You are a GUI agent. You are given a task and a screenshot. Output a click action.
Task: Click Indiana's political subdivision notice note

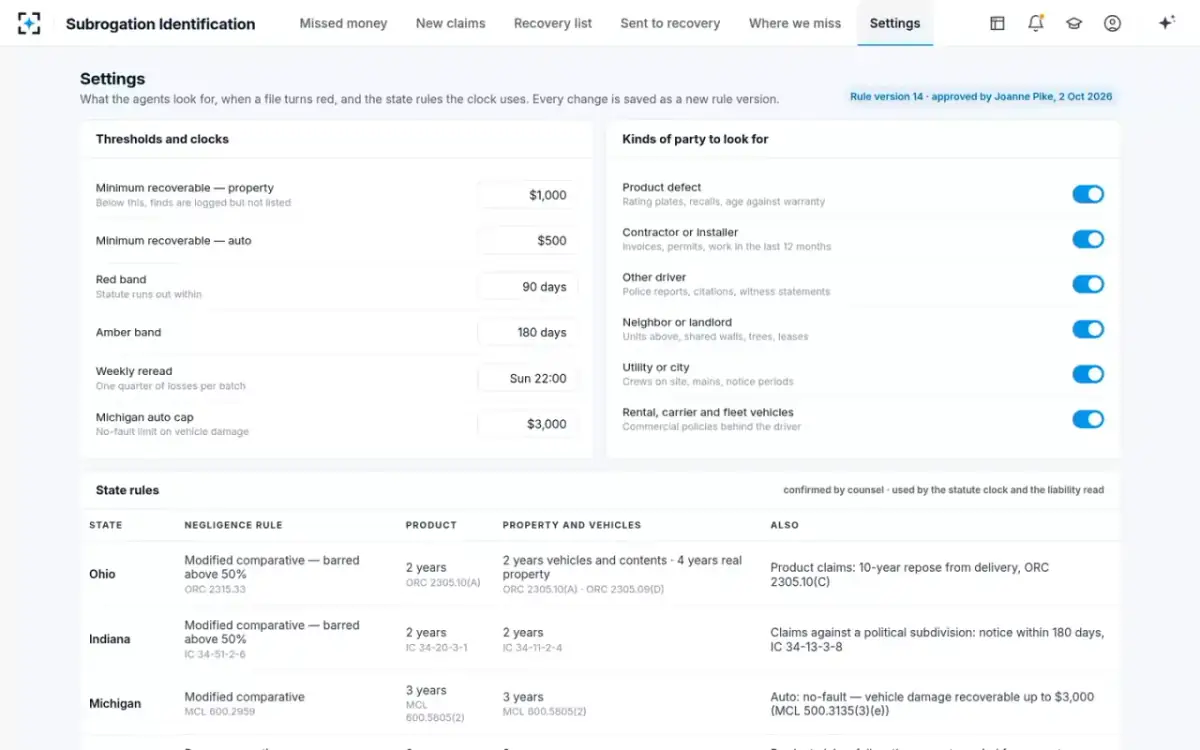point(937,639)
